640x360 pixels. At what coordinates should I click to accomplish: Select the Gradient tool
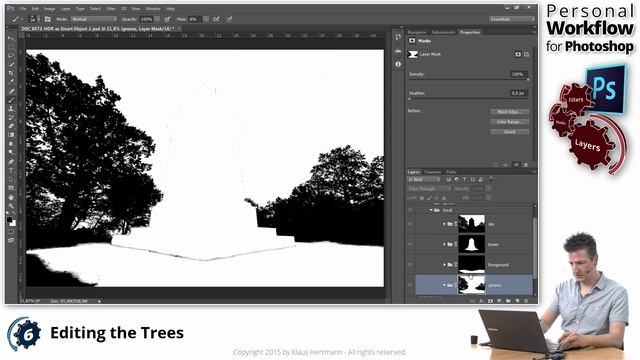tap(11, 135)
